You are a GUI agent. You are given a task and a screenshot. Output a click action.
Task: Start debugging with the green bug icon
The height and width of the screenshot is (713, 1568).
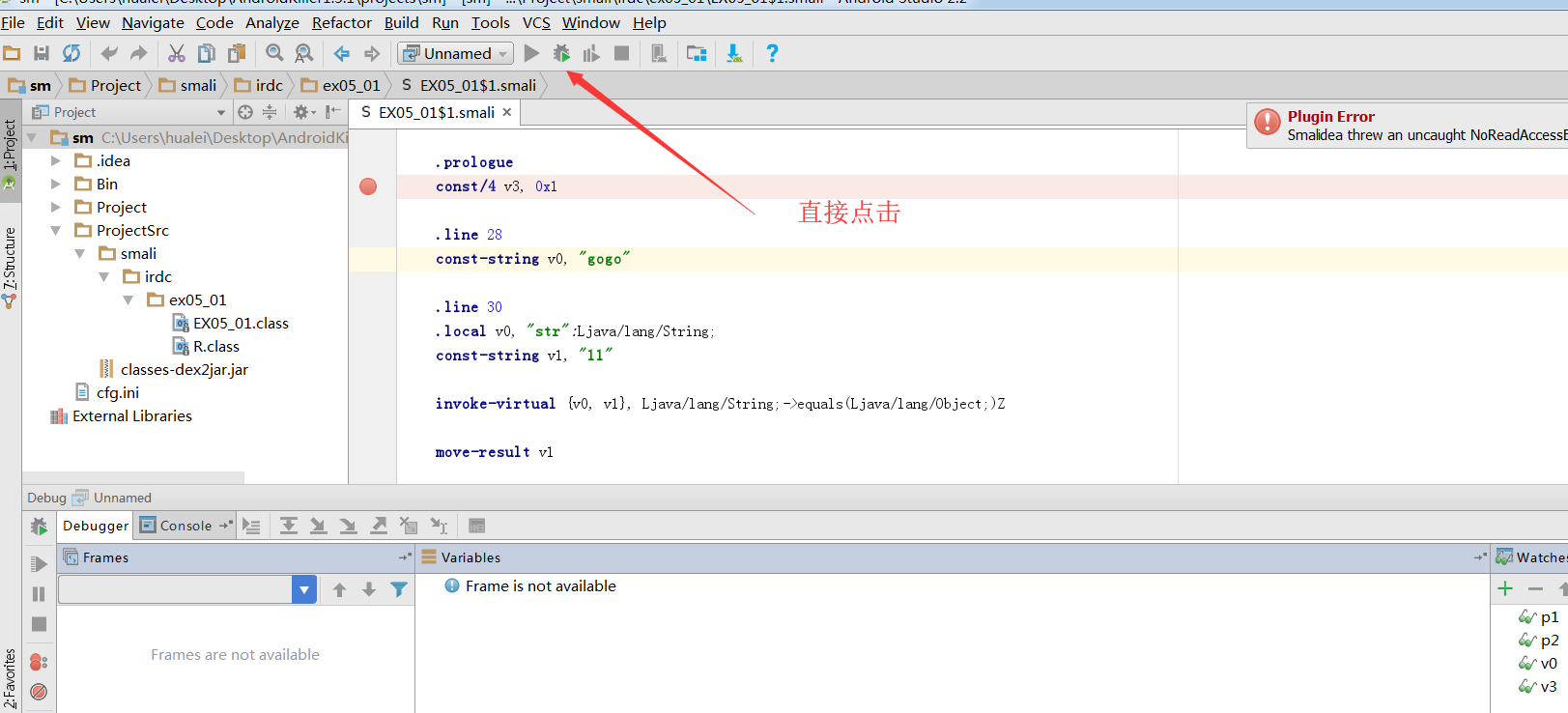561,53
